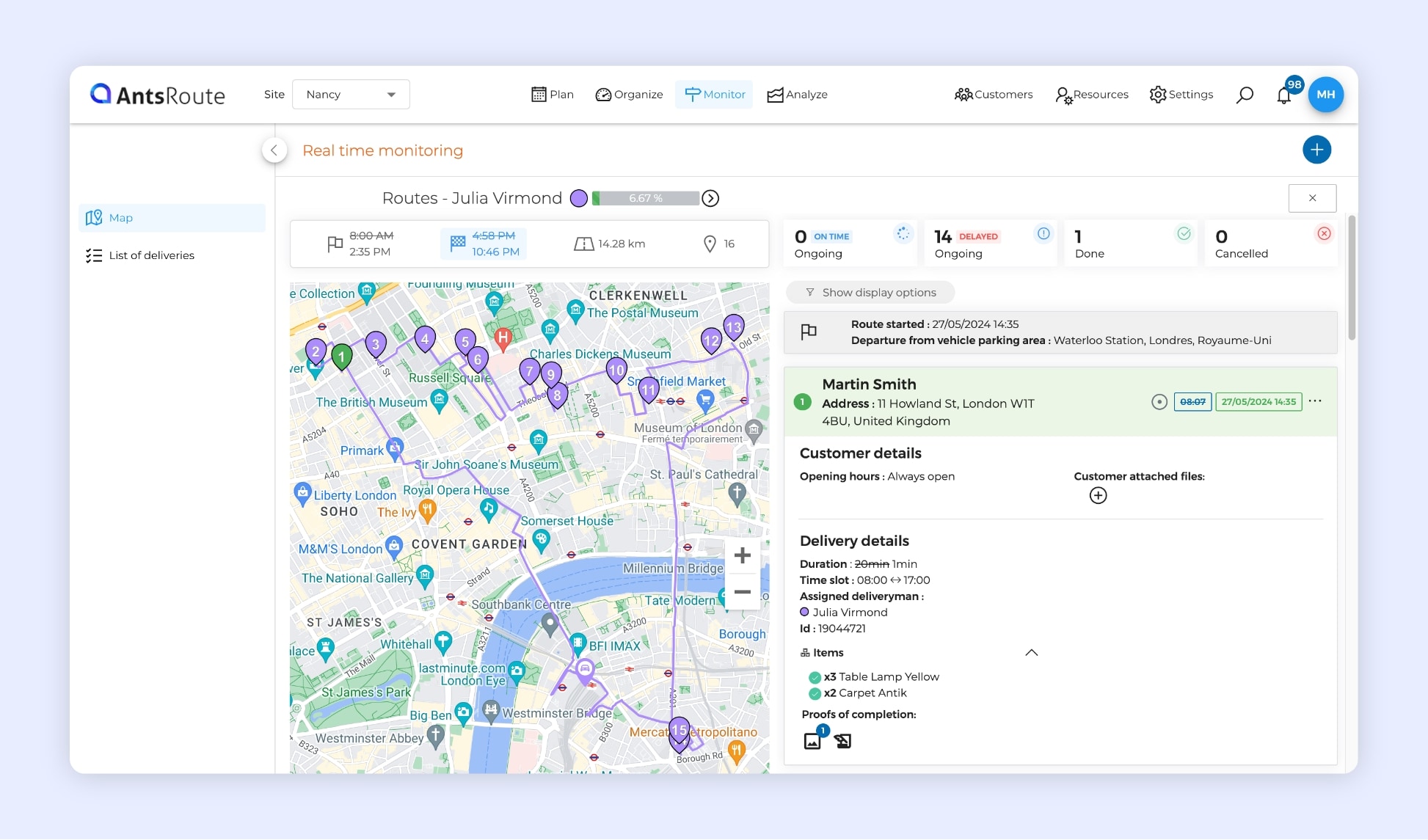Click the flag icon for route start
1428x840 pixels.
(x=810, y=332)
